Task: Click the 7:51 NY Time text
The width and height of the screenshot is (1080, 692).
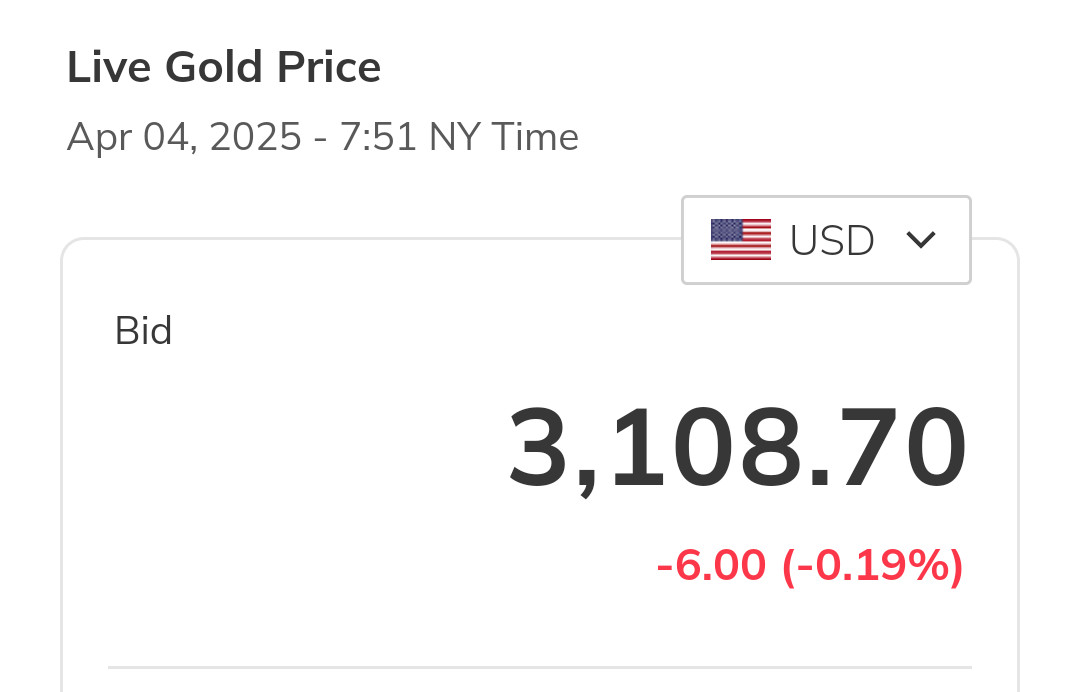Action: pyautogui.click(x=459, y=137)
